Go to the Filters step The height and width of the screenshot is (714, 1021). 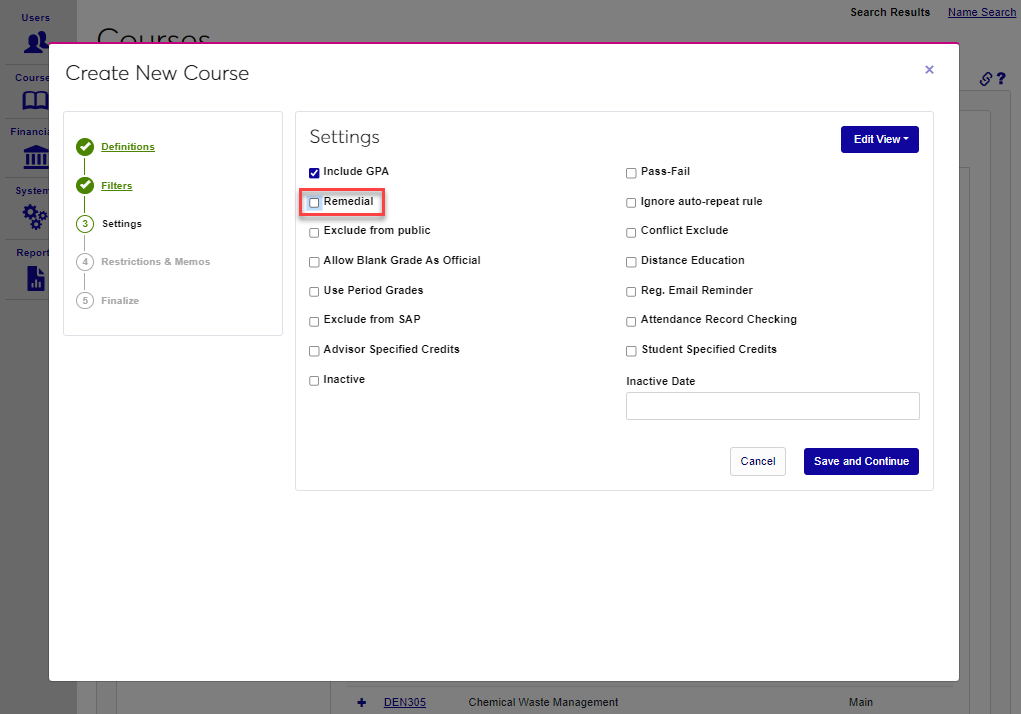(x=117, y=185)
